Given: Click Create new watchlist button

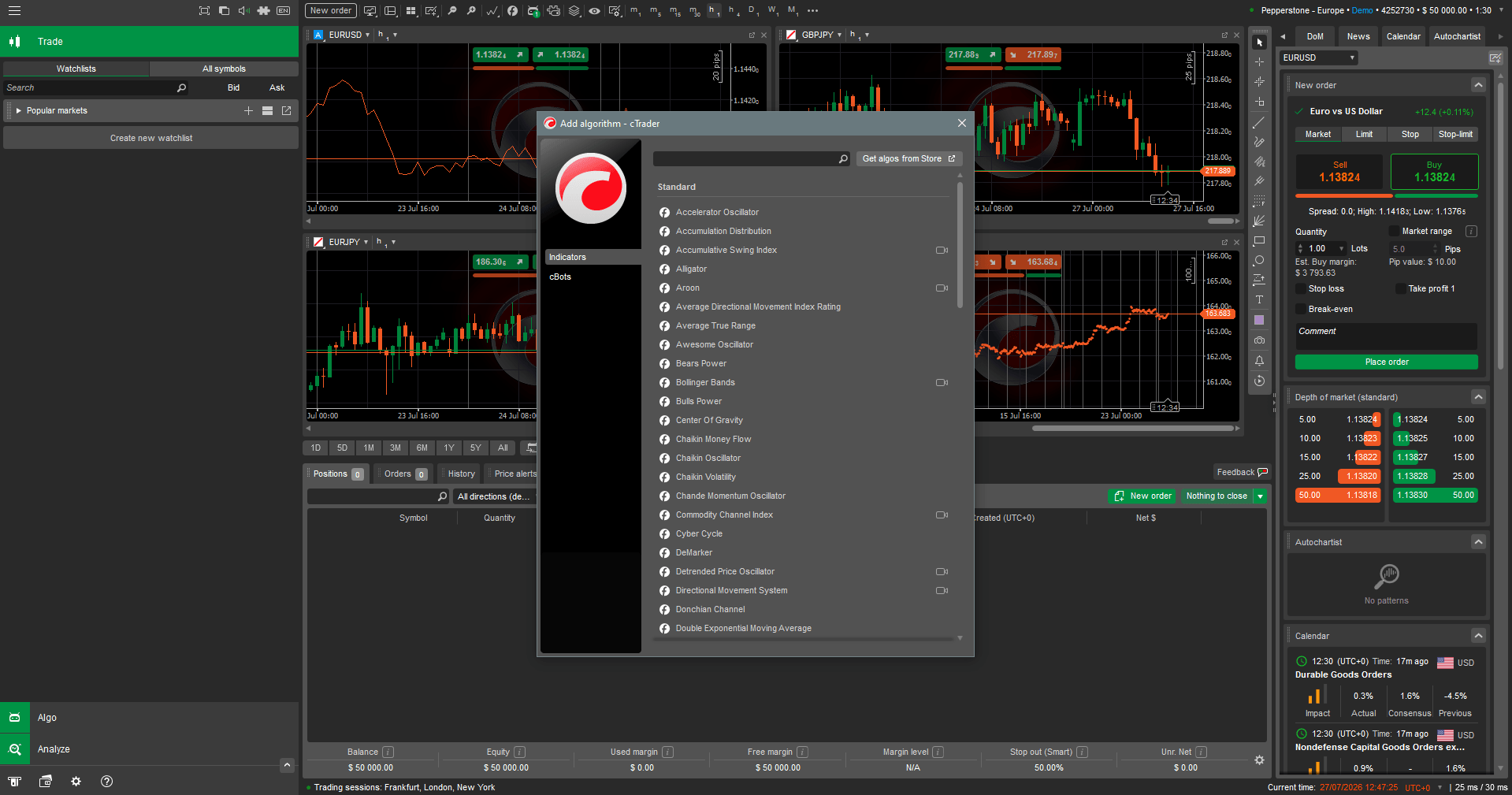Looking at the screenshot, I should click(151, 138).
